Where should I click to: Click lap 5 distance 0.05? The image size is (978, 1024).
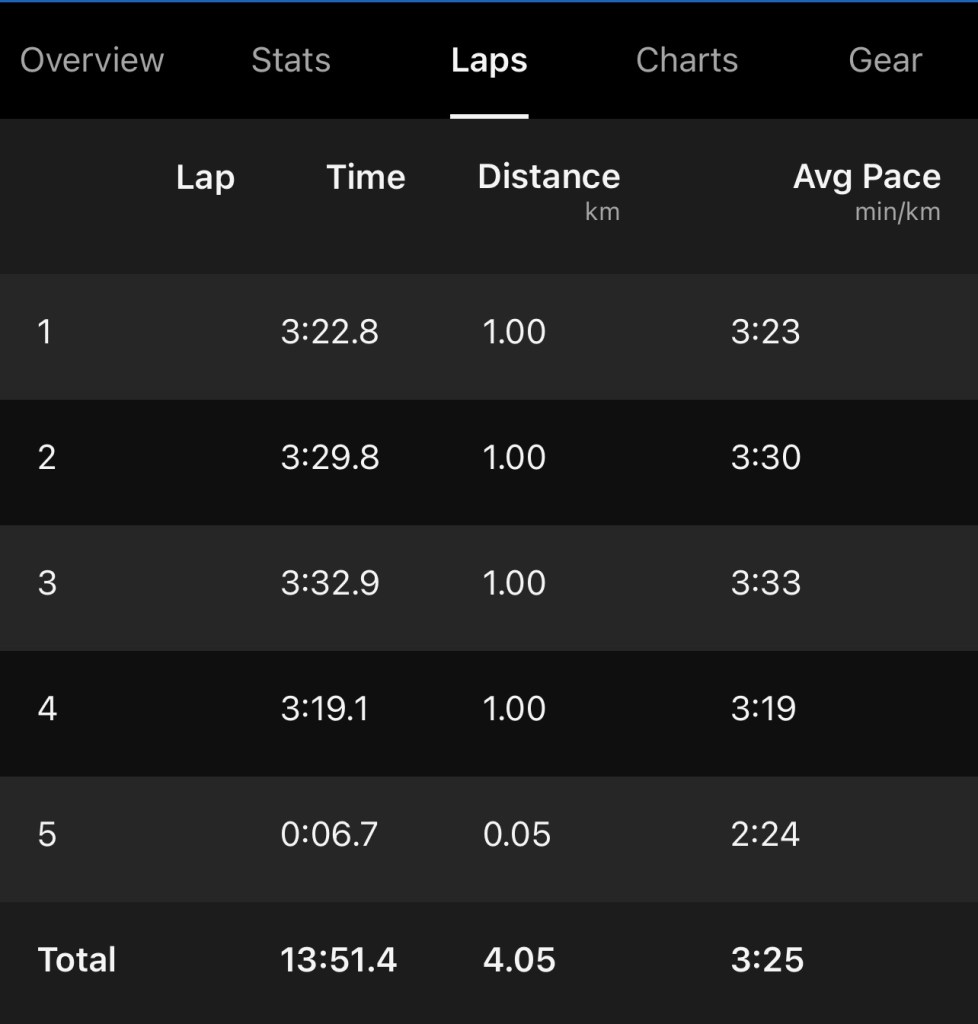coord(517,834)
